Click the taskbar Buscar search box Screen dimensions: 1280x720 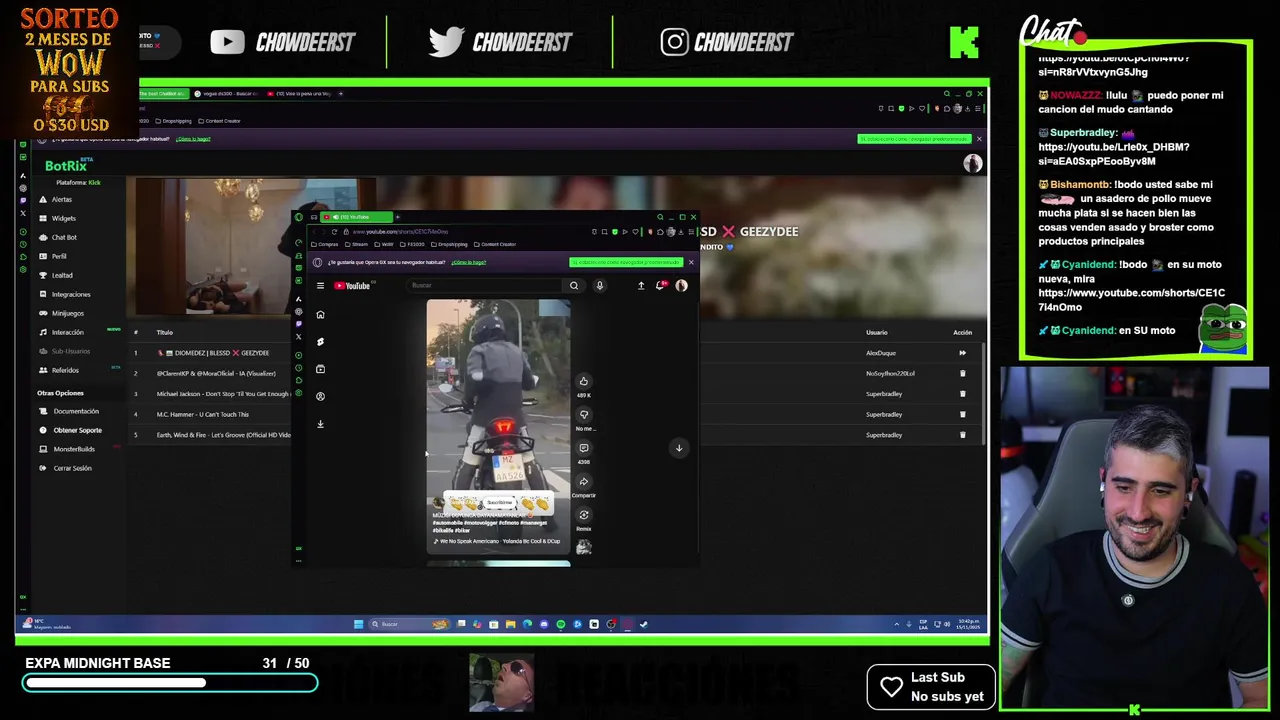pyautogui.click(x=410, y=624)
